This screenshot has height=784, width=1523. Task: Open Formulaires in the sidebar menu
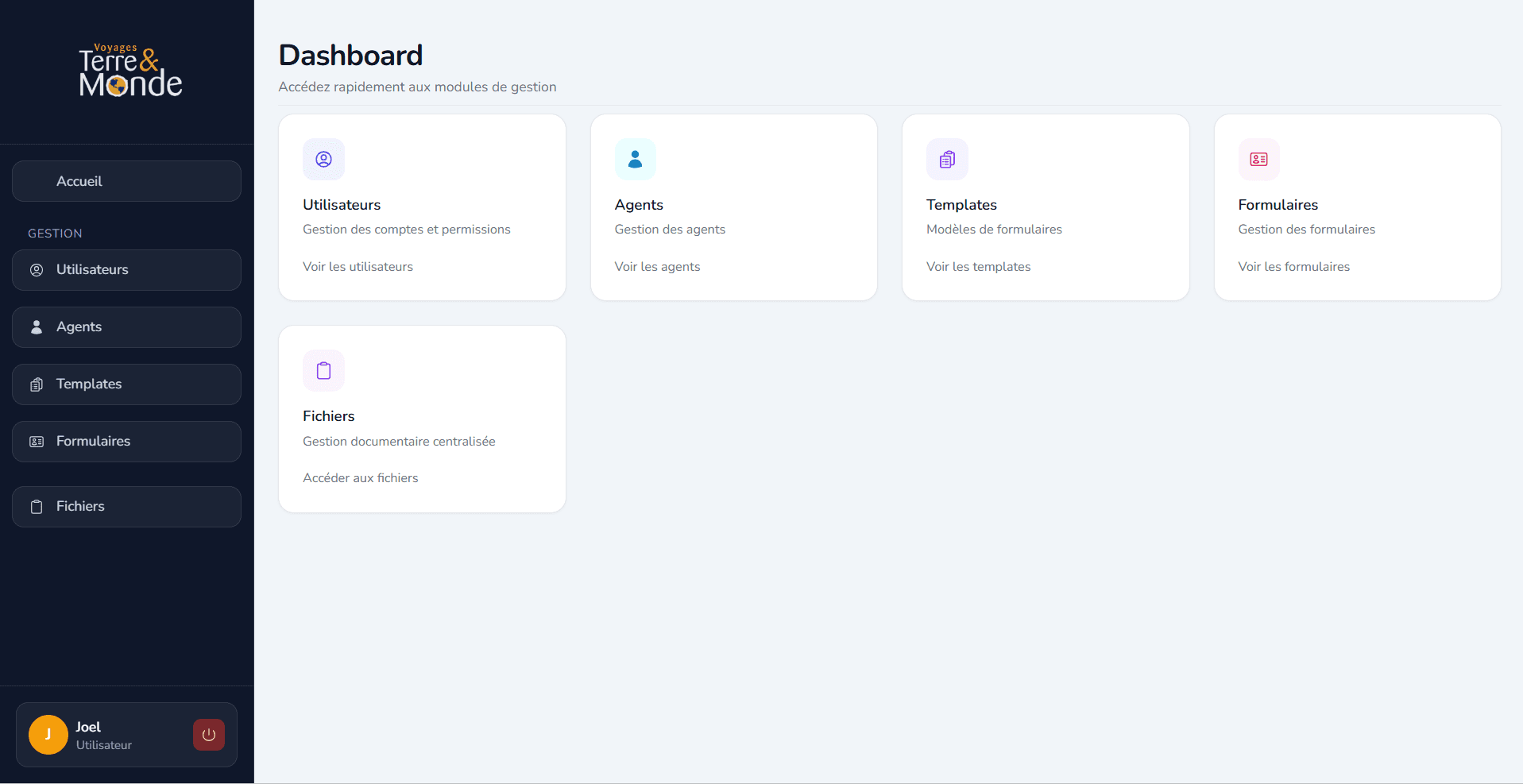[x=126, y=442]
